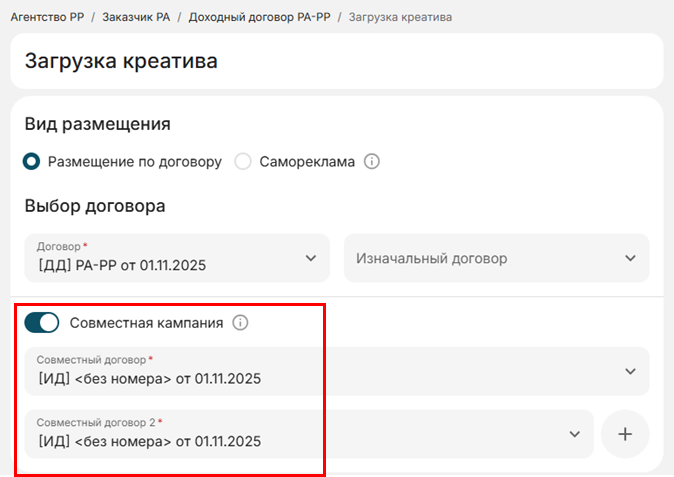Screen dimensions: 674x477
Task: Open the Доходный договор РА-РР breadcrumb link
Action: pos(259,18)
